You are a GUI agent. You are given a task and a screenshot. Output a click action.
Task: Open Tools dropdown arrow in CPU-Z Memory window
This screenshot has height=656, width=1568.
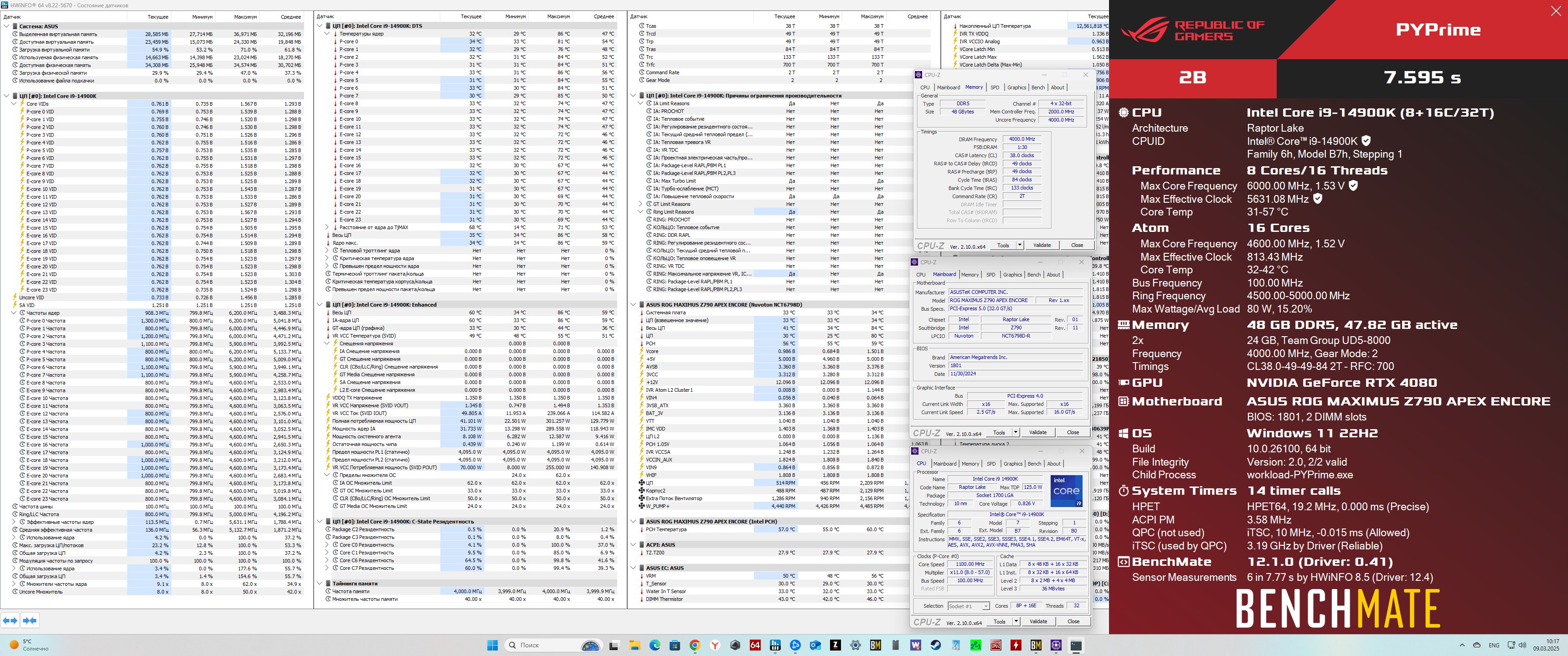click(1020, 245)
